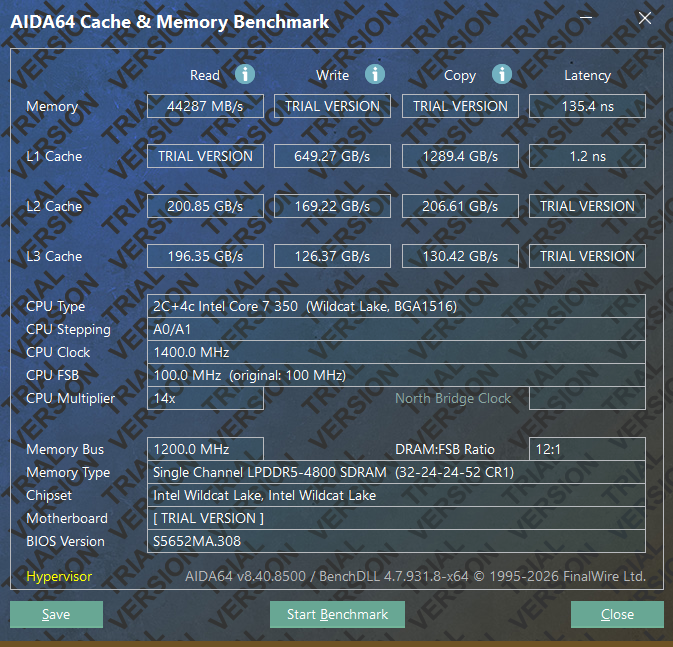This screenshot has height=647, width=673.
Task: Click the L1 Cache copy 1289.4 GB/s cell
Action: [x=460, y=156]
